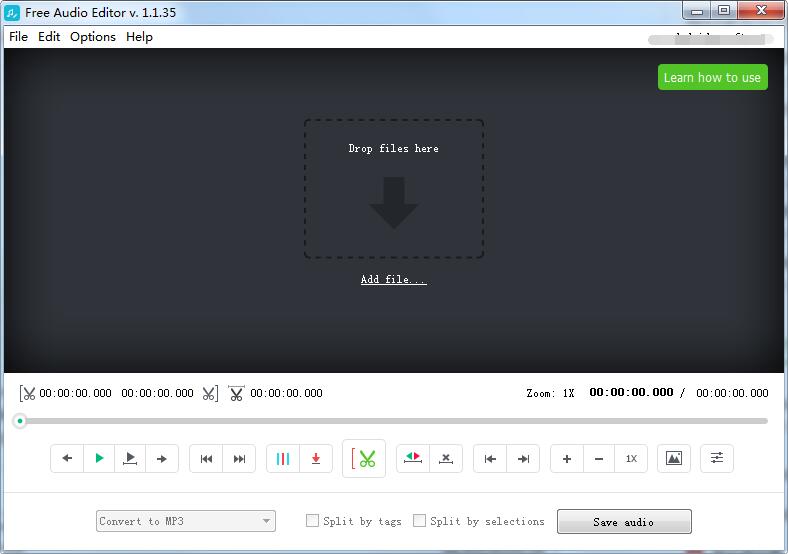Click the red-green invert selection icon
Viewport: 788px width, 554px height.
pos(413,458)
